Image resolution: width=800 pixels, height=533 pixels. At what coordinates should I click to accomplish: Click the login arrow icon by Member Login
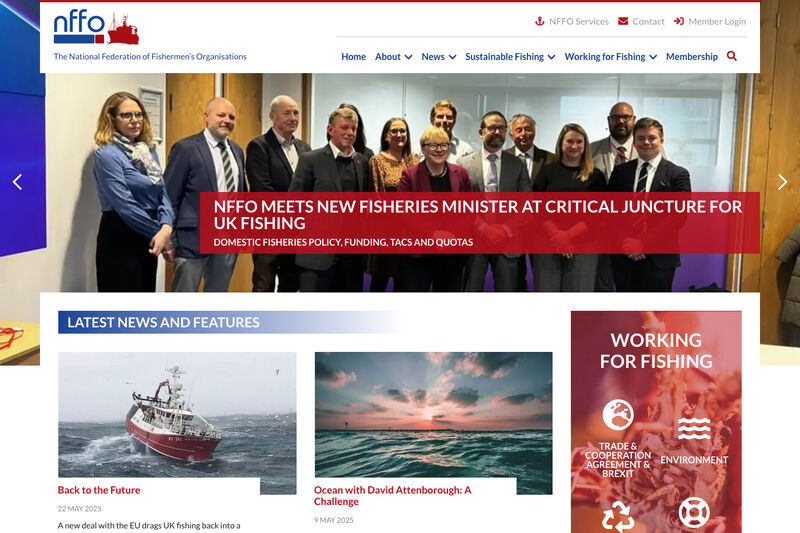pyautogui.click(x=679, y=21)
